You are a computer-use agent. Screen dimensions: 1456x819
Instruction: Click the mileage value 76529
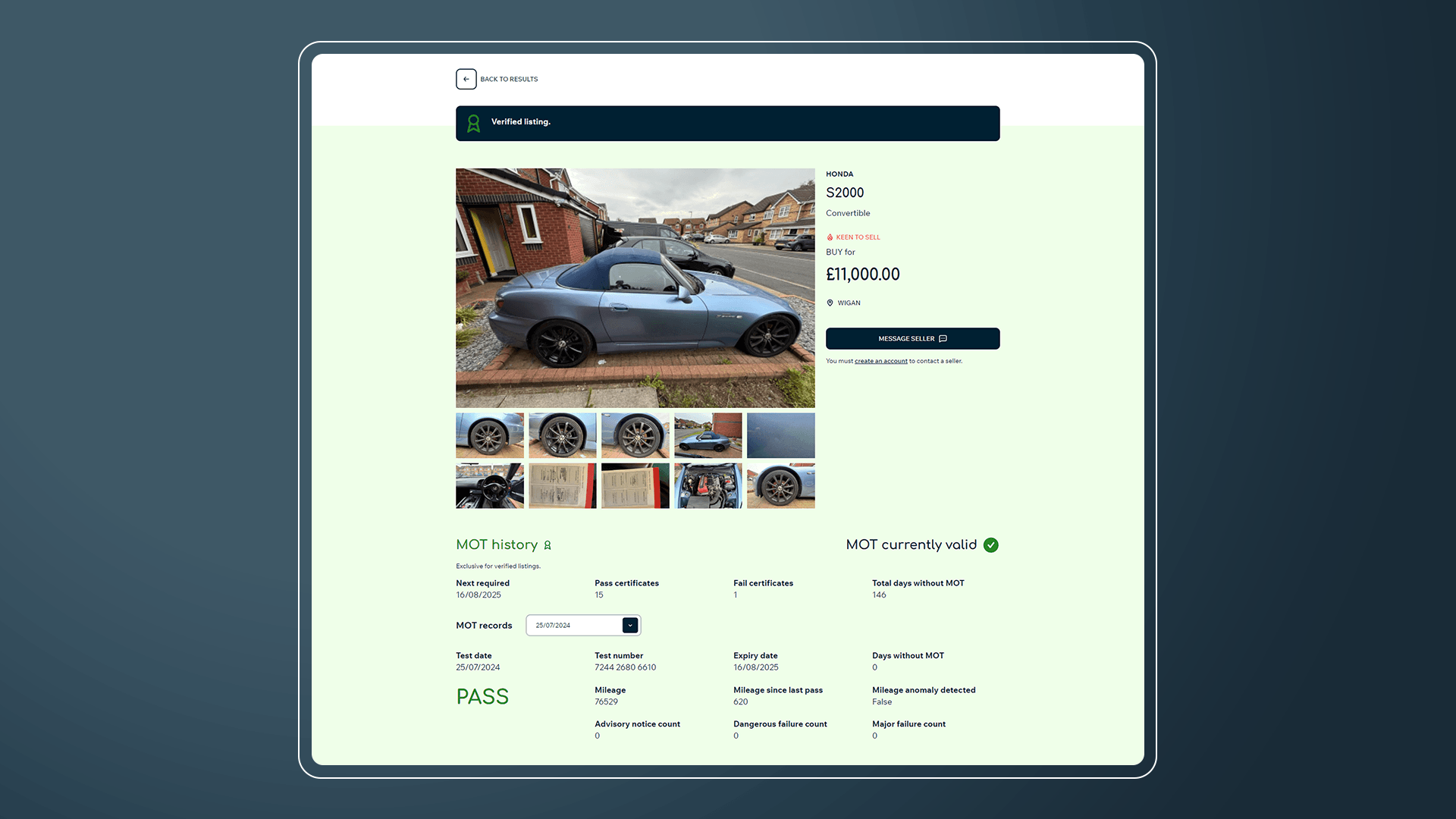coord(607,702)
